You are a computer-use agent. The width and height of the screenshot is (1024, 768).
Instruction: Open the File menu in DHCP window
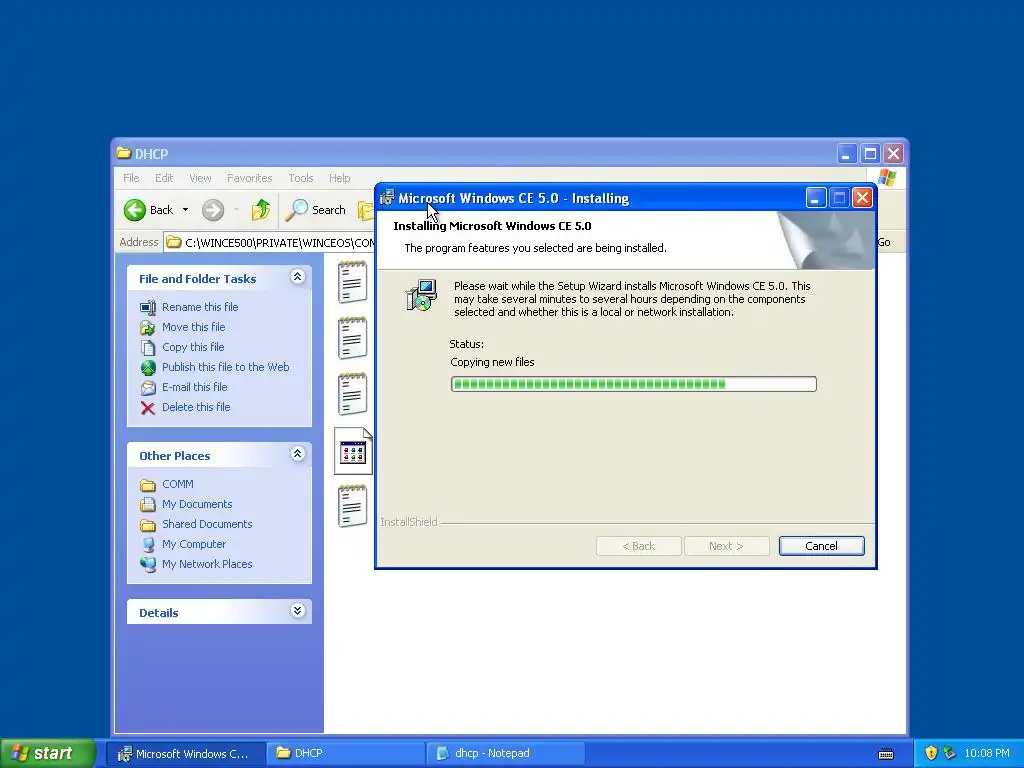click(x=131, y=178)
